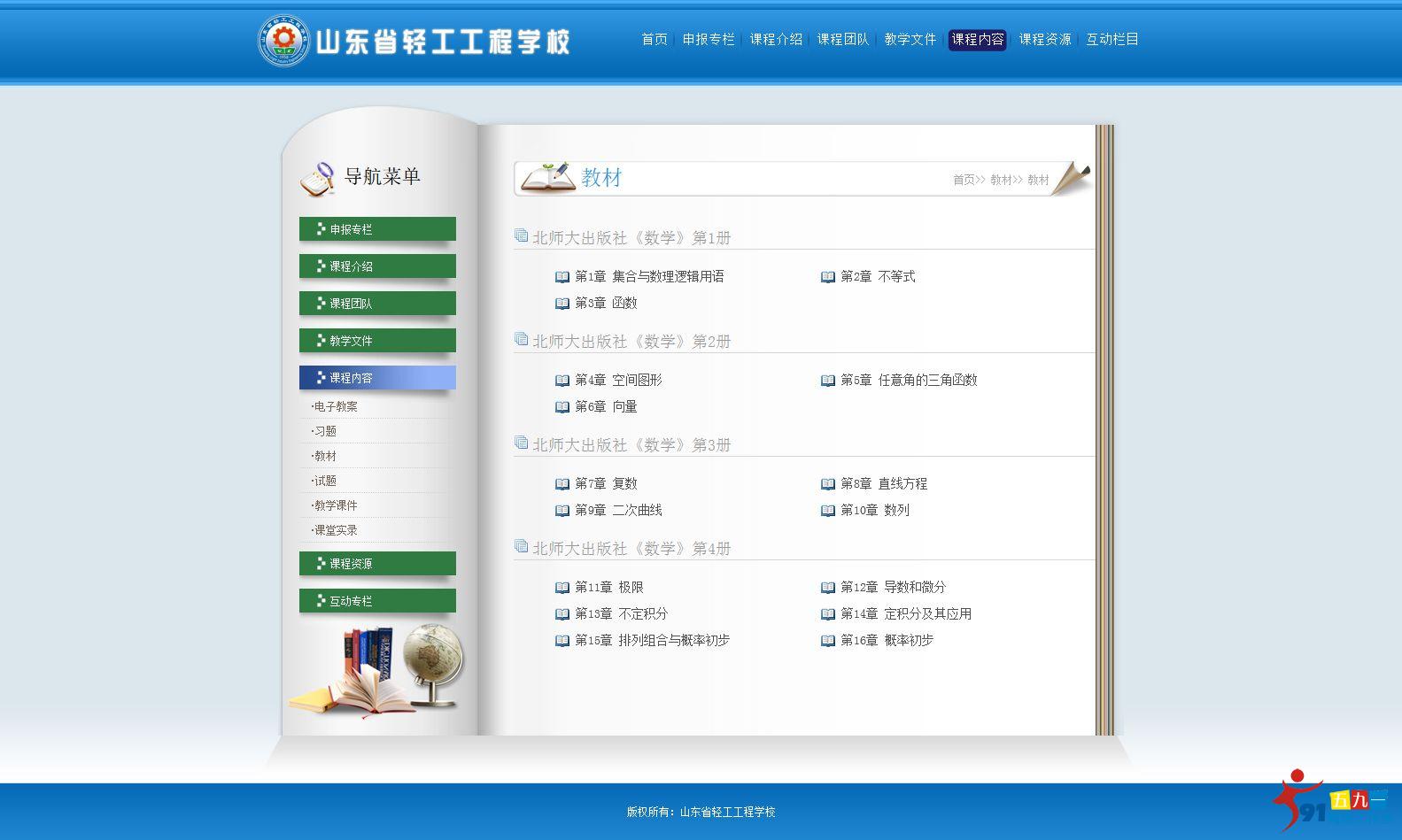Go to 首页 via the breadcrumb
This screenshot has width=1402, height=840.
(x=964, y=181)
